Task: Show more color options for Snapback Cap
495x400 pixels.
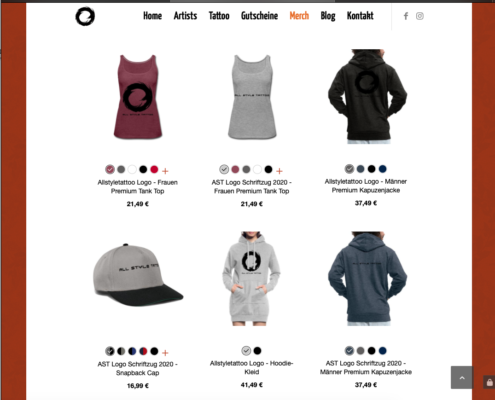Action: point(165,353)
